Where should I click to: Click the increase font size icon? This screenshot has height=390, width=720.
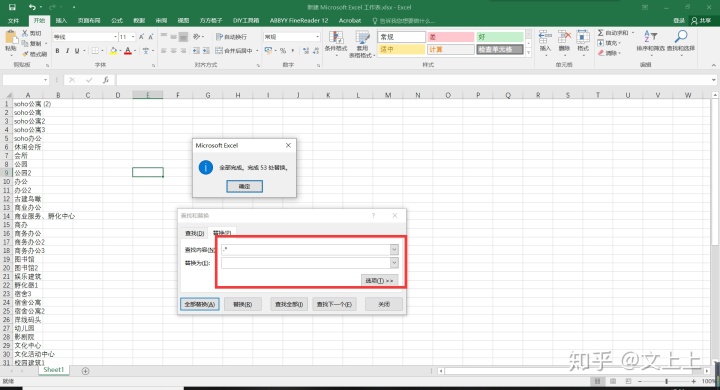tap(141, 37)
